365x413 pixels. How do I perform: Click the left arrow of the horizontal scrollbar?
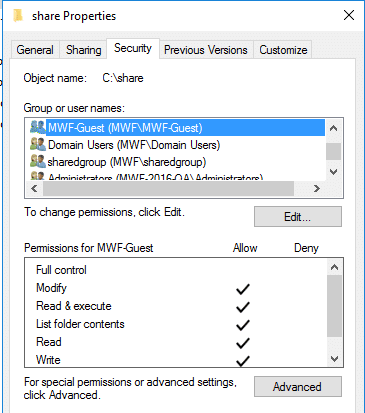pos(34,189)
